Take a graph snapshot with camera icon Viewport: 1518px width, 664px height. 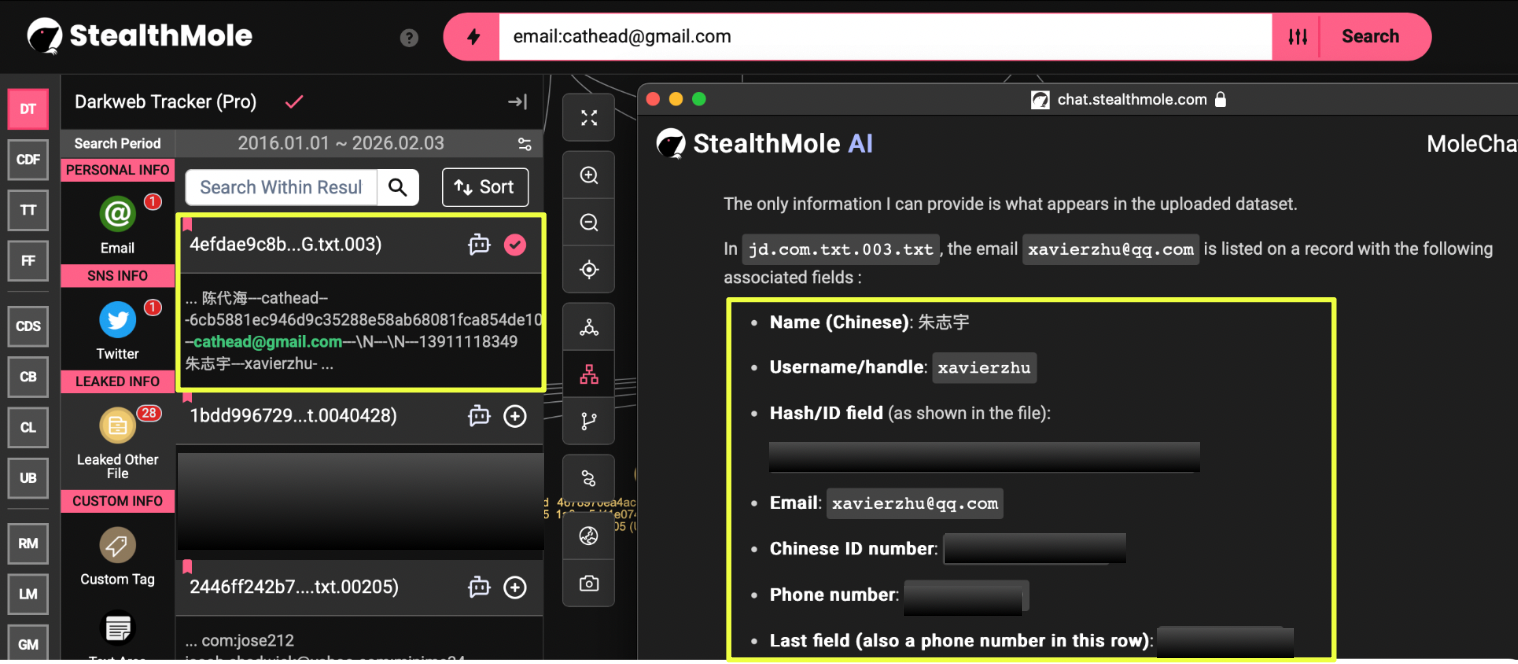click(589, 583)
